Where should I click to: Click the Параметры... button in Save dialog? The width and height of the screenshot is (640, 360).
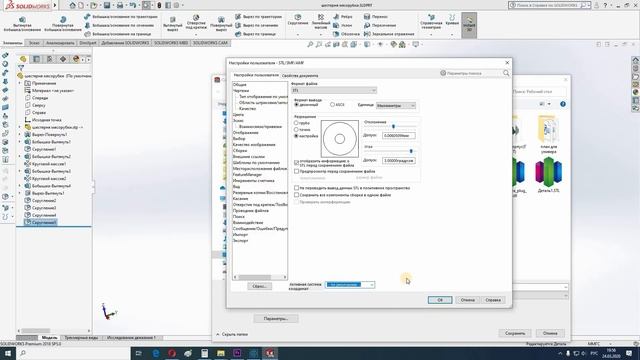tap(276, 318)
